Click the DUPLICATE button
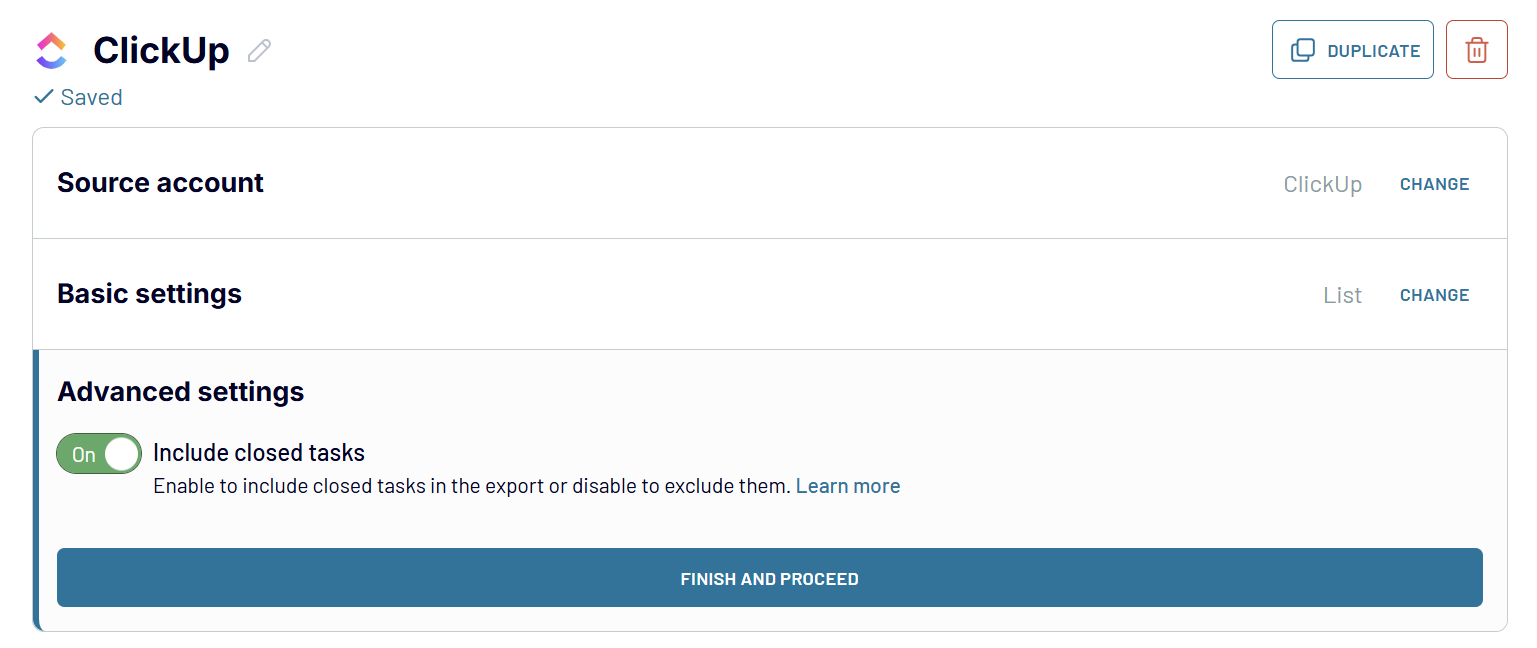Screen dimensions: 1537x648 point(1352,49)
